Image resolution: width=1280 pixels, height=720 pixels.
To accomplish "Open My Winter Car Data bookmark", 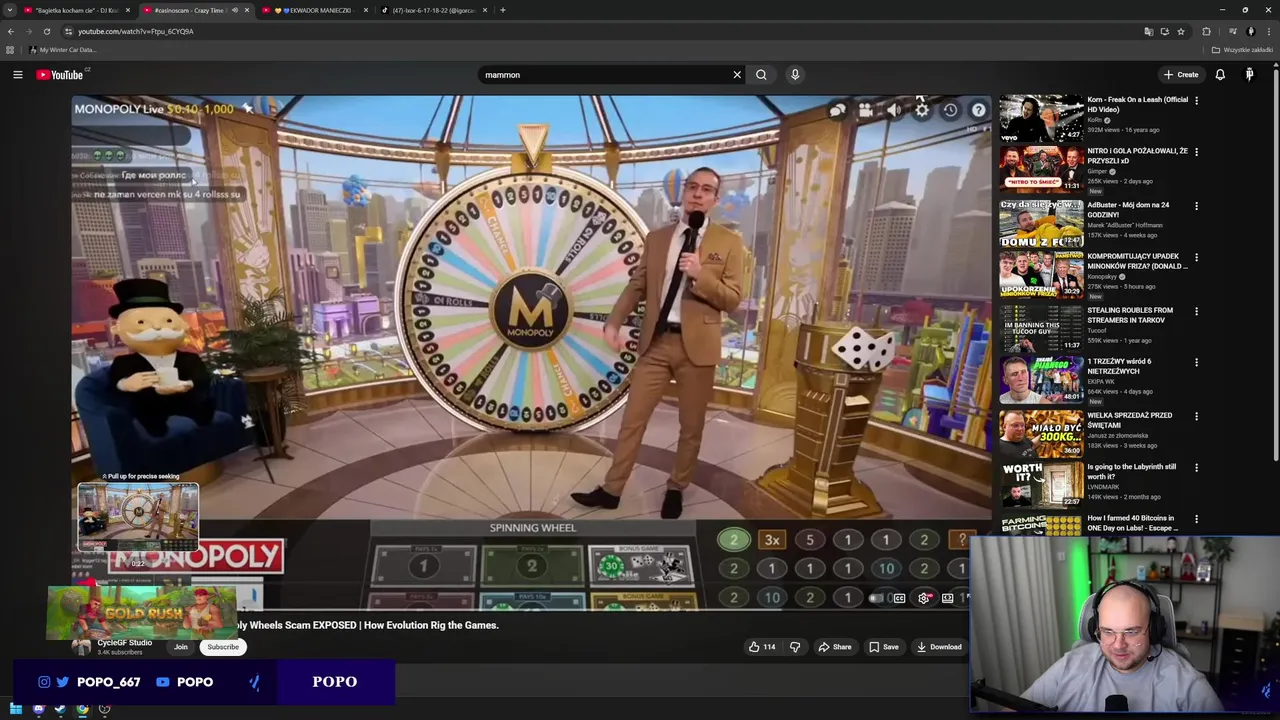I will coord(63,50).
